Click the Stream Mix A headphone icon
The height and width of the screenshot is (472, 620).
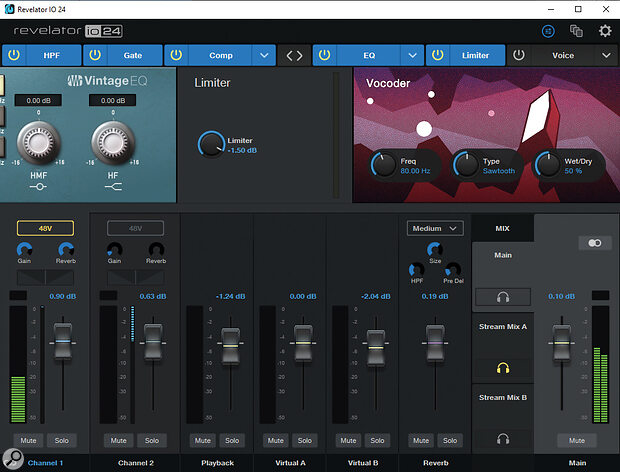(503, 368)
